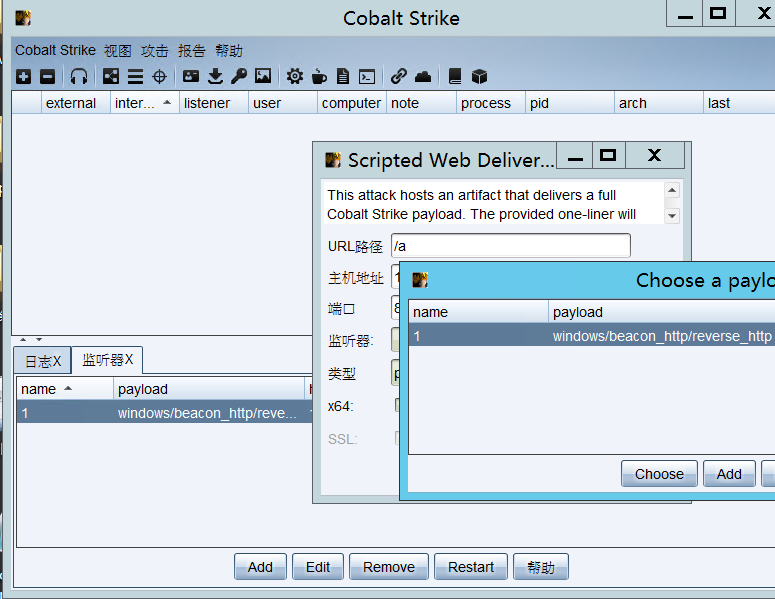Click the document Office macro icon

343,77
